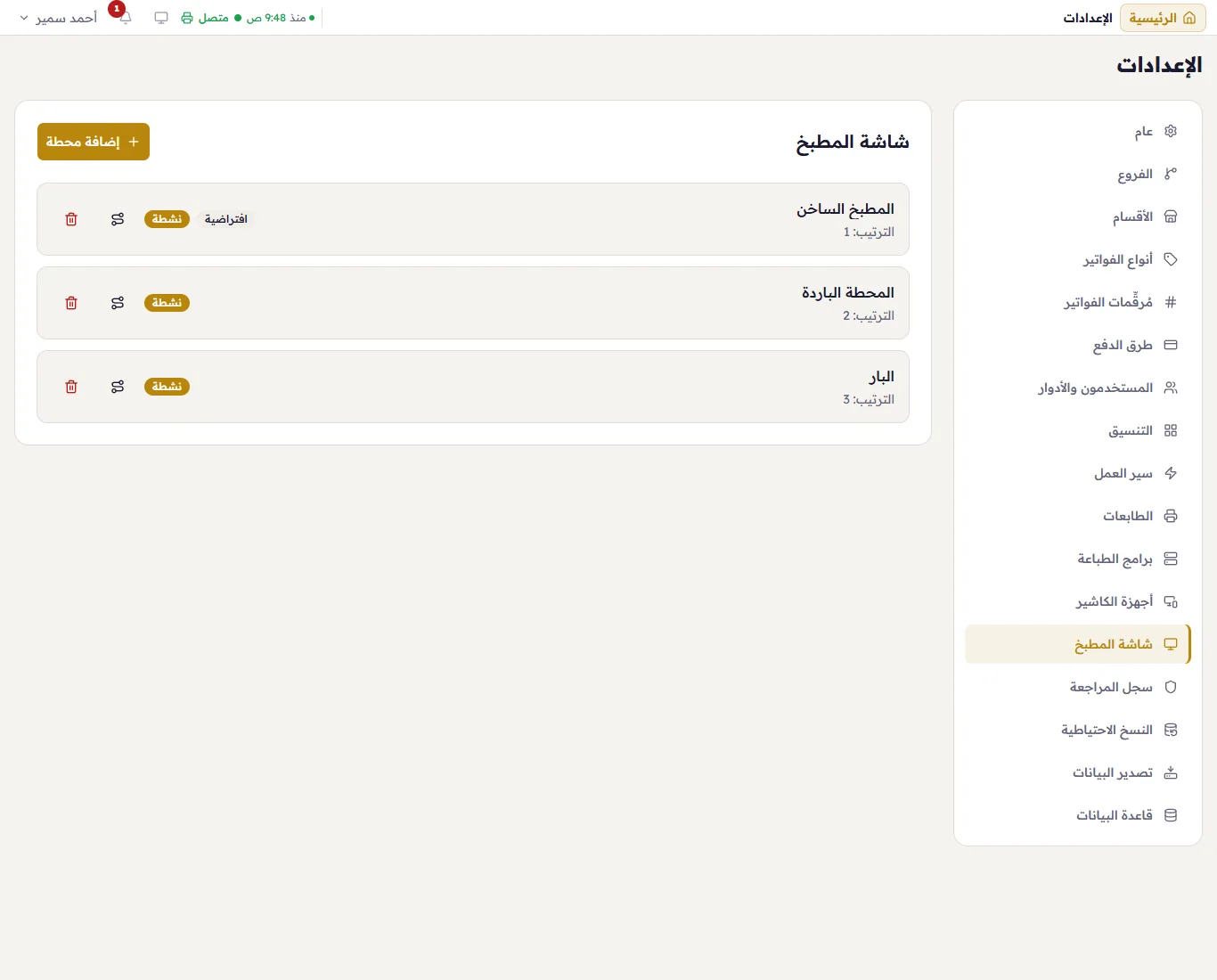
Task: Click the الترتيب: 1 label
Action: click(869, 232)
